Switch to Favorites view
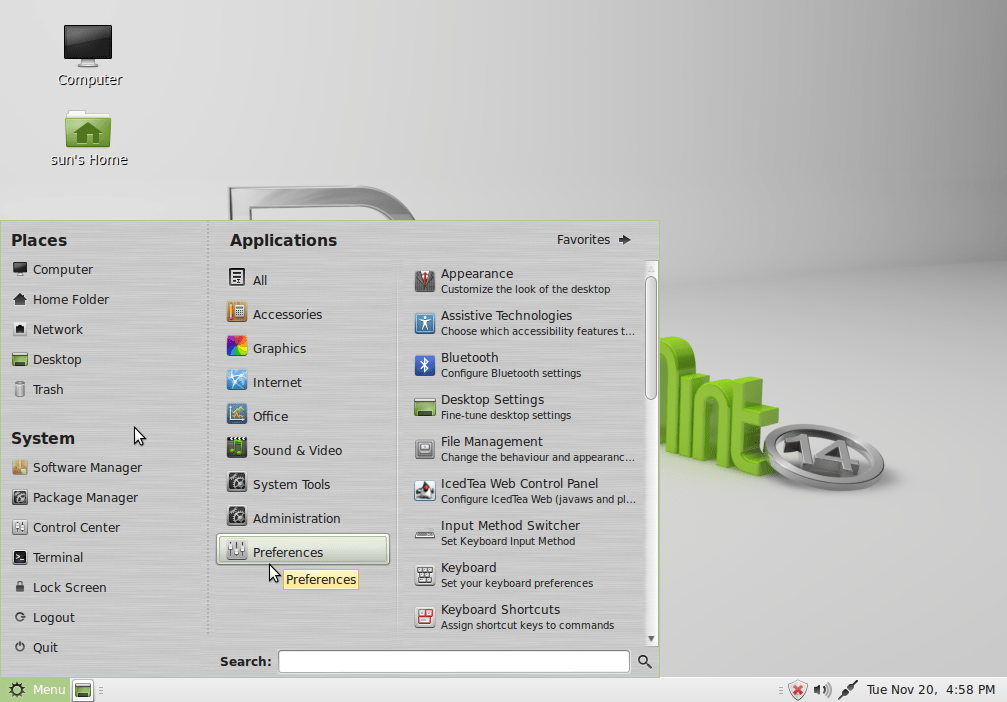The height and width of the screenshot is (702, 1007). (593, 240)
